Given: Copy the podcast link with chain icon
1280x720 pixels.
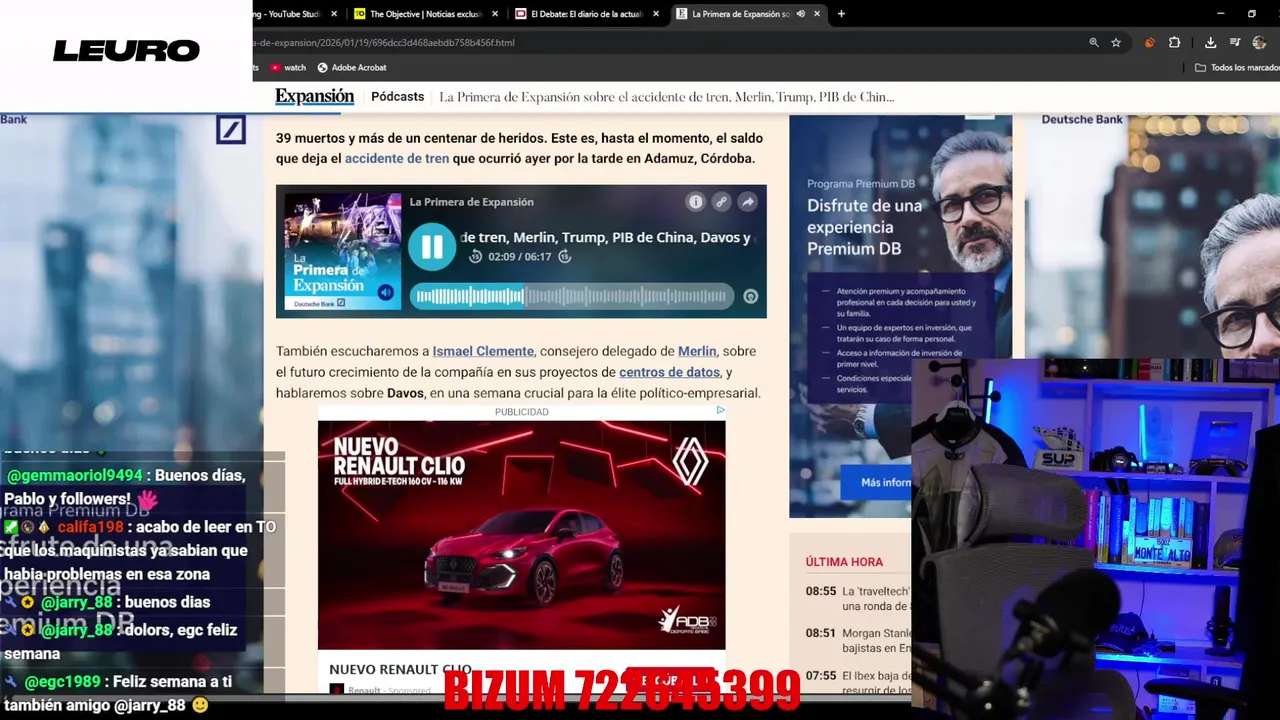Looking at the screenshot, I should point(721,202).
